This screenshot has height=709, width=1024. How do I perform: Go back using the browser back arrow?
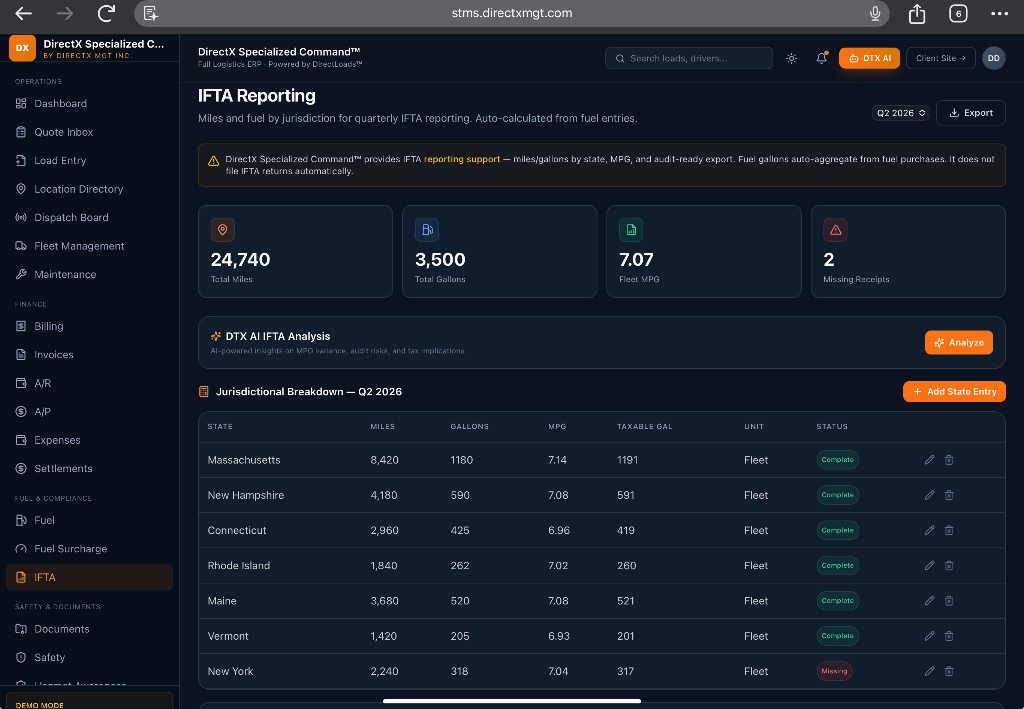coord(24,13)
